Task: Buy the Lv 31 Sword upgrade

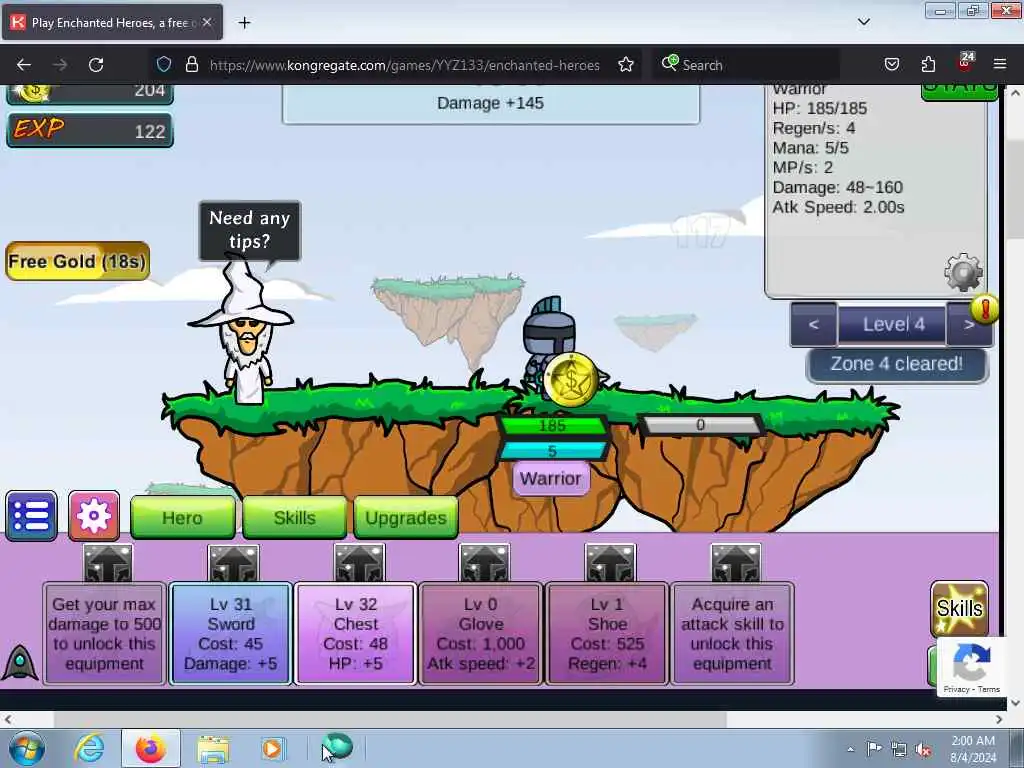Action: coord(231,633)
